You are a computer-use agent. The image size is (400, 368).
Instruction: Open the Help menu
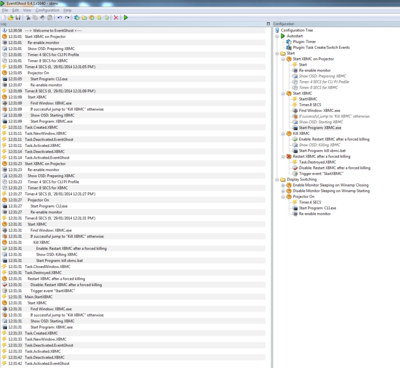[67, 10]
